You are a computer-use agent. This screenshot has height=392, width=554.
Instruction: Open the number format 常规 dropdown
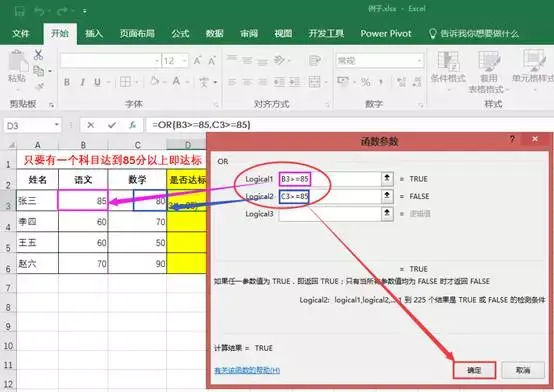[x=419, y=61]
